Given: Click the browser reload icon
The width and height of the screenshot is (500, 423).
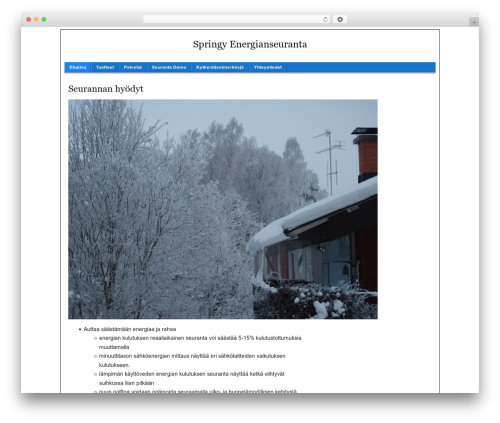Looking at the screenshot, I should tap(325, 19).
